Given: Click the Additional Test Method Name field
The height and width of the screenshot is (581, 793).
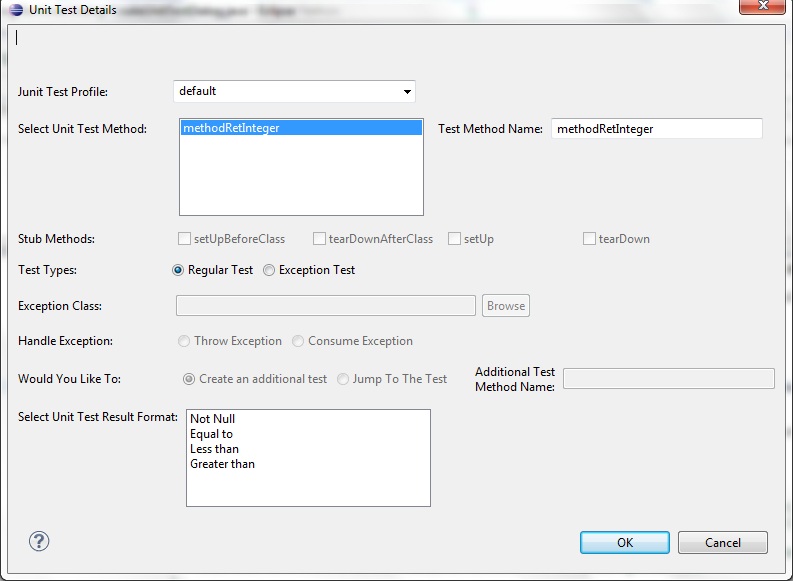Looking at the screenshot, I should click(669, 379).
